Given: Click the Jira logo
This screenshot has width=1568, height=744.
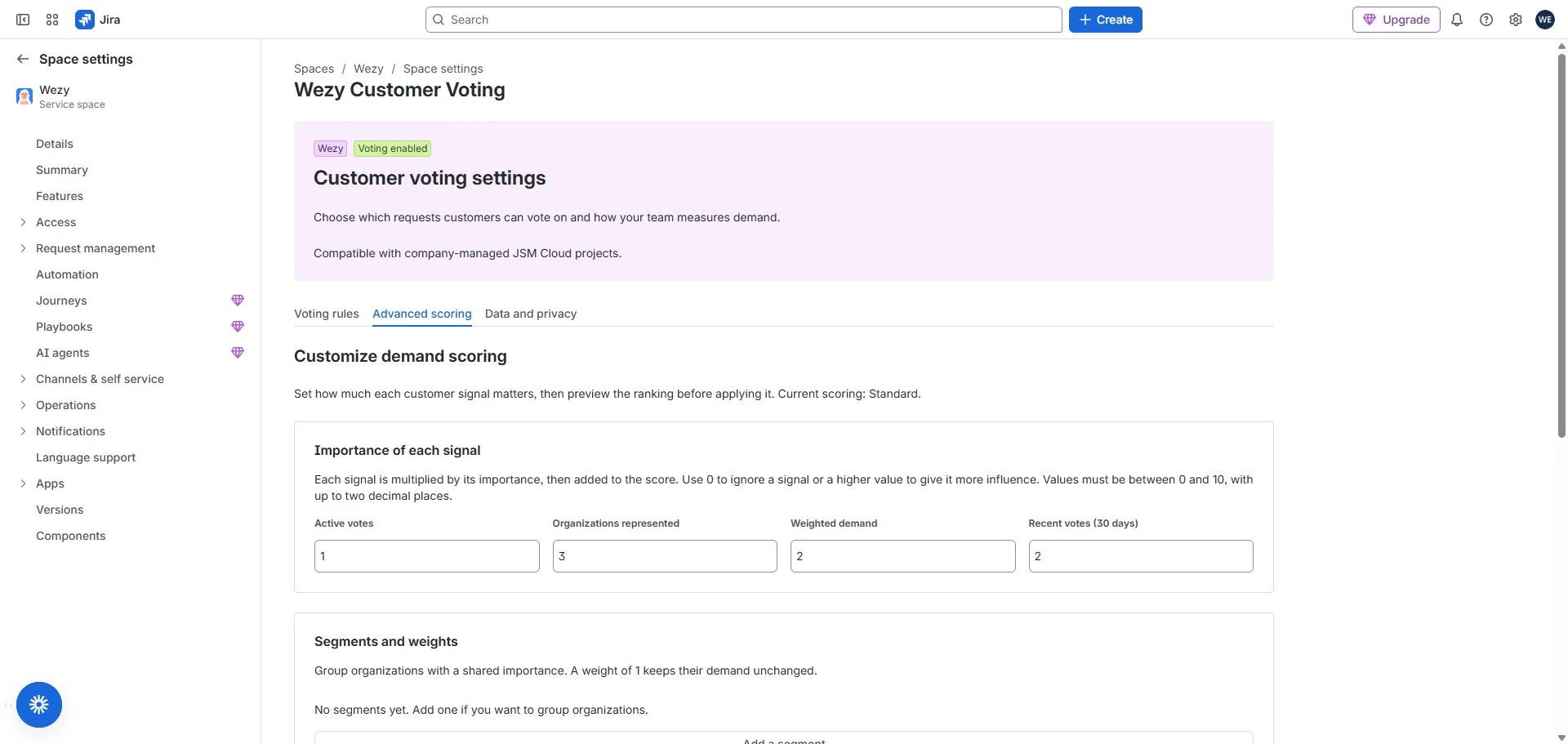Looking at the screenshot, I should click(x=98, y=20).
